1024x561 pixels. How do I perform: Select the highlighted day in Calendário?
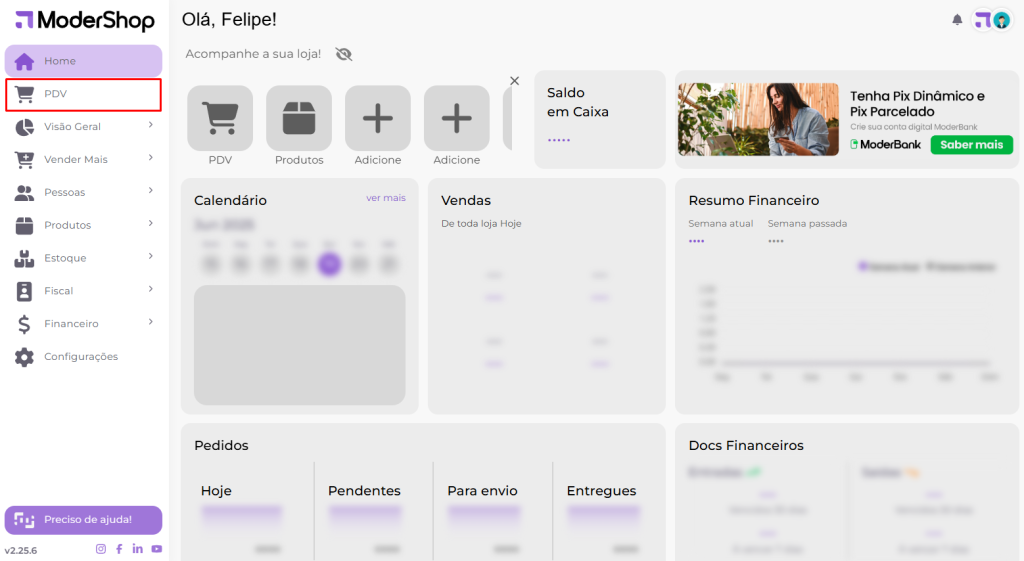click(x=329, y=264)
